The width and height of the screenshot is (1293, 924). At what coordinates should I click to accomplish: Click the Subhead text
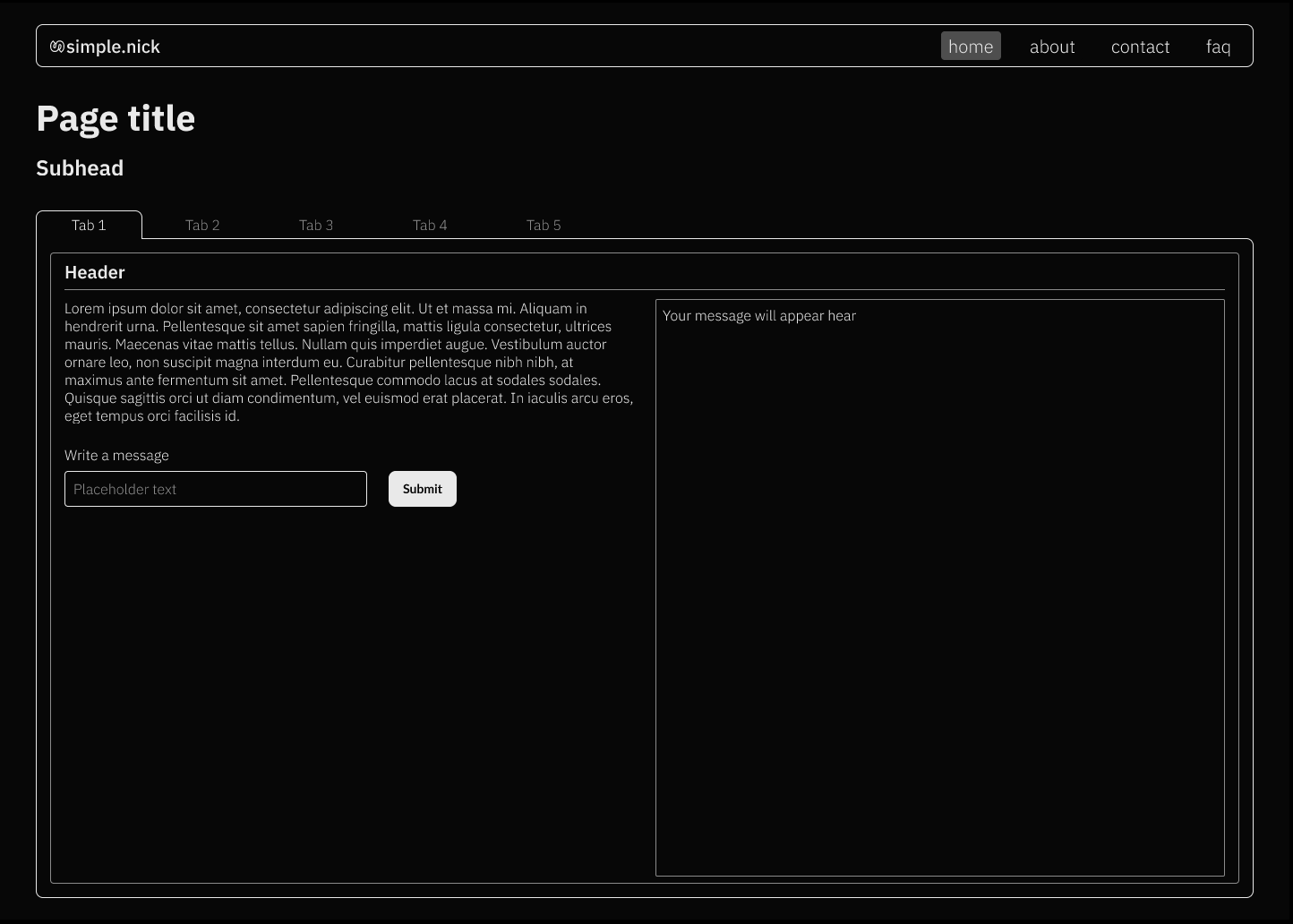point(80,168)
